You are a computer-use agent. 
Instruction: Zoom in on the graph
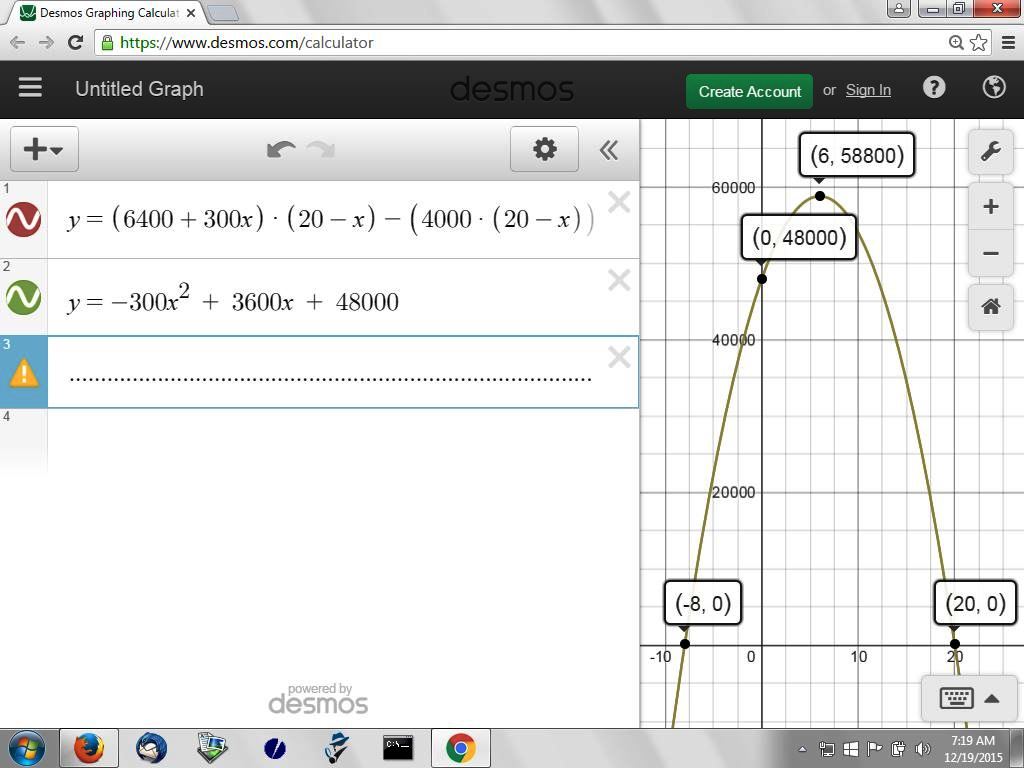[x=991, y=206]
